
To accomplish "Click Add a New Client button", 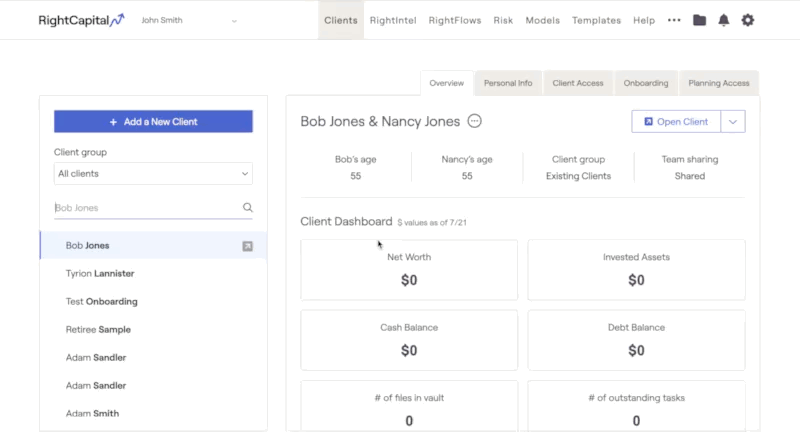I will coord(153,121).
